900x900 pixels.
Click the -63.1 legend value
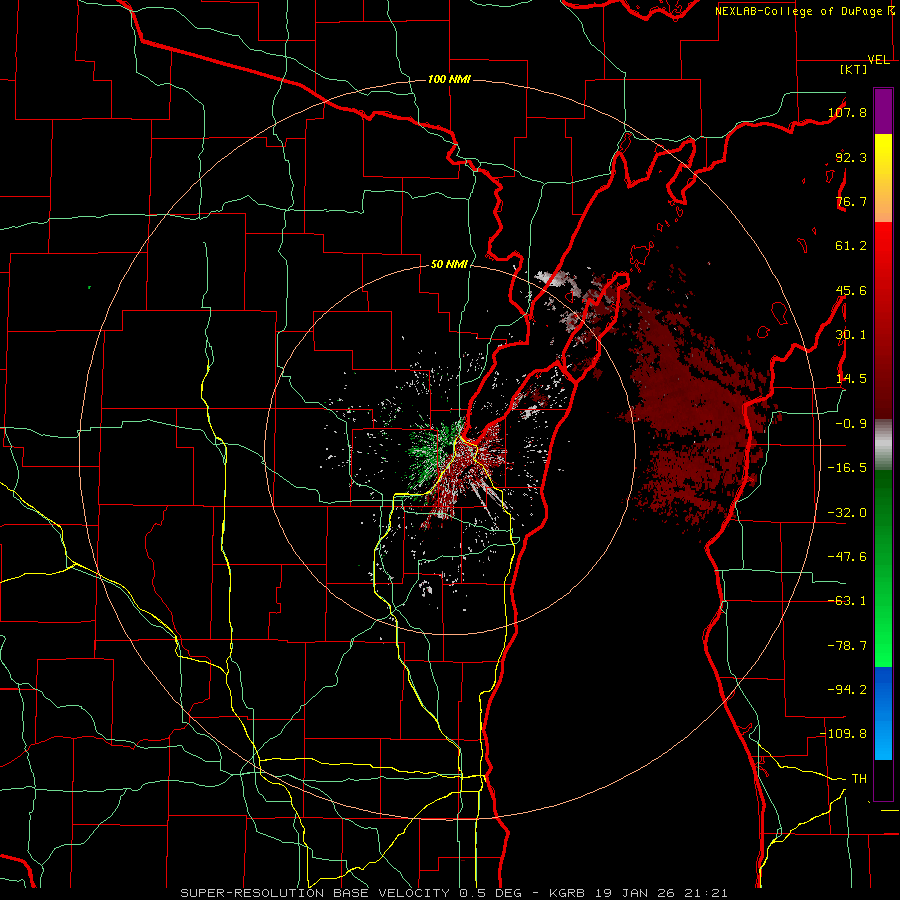pyautogui.click(x=847, y=601)
